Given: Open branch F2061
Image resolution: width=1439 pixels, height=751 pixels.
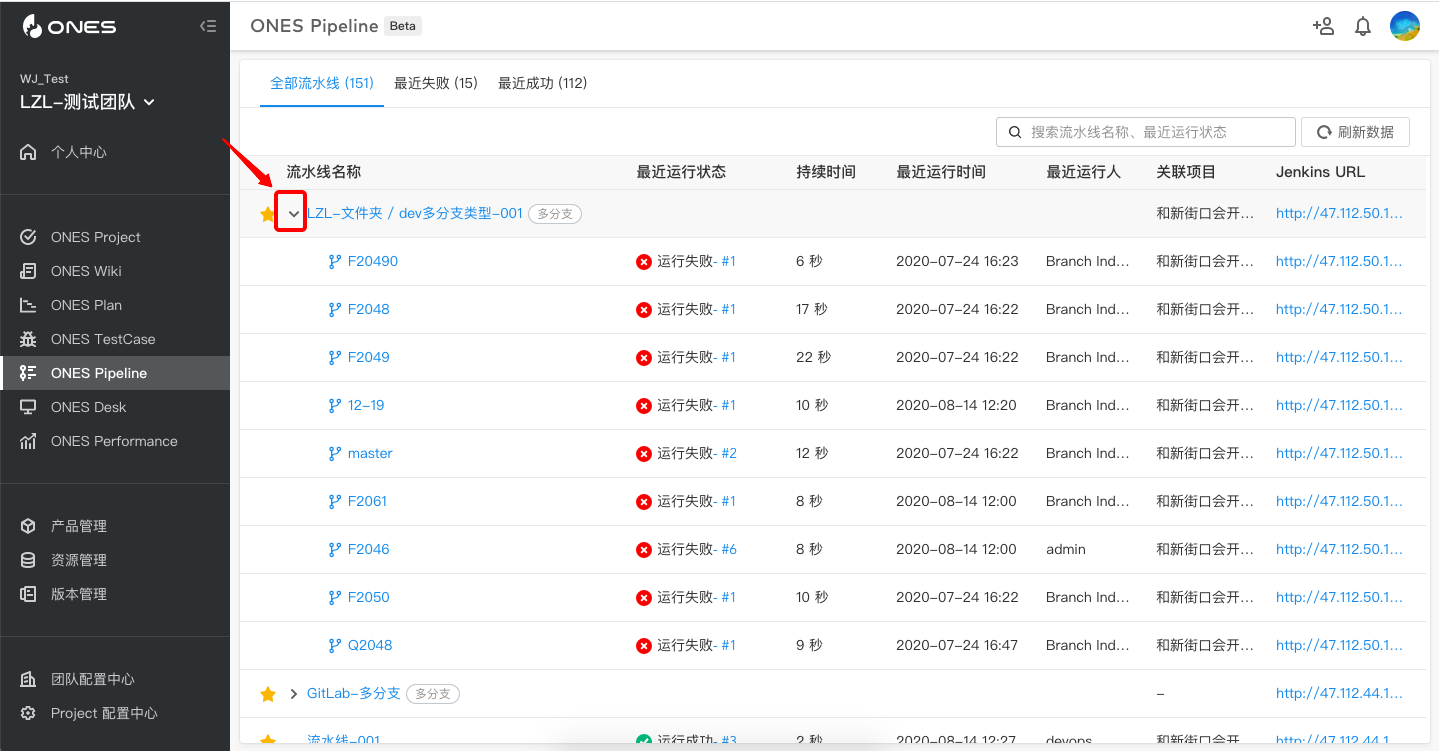Looking at the screenshot, I should point(367,501).
